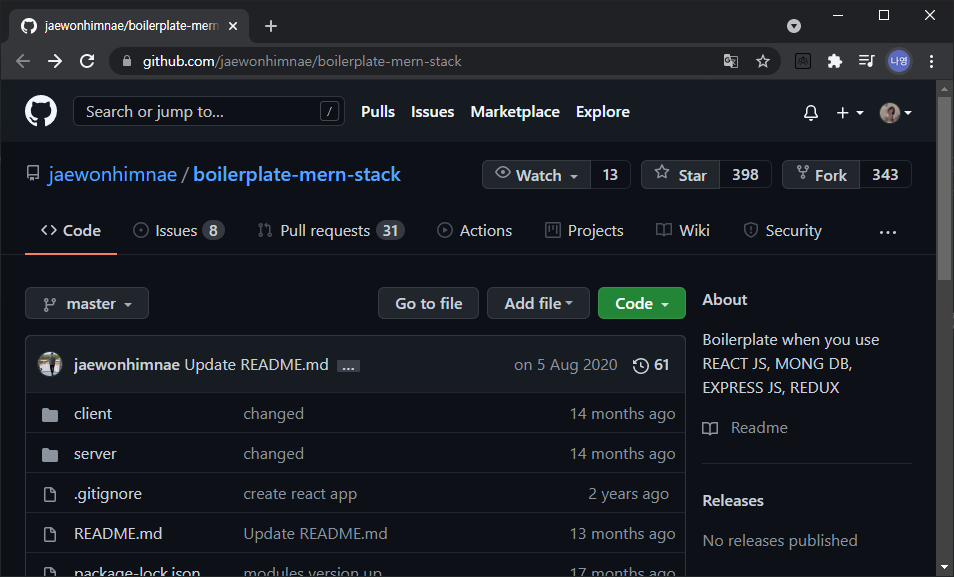Screen dimensions: 954x577
Task: Open Chrome profile avatar
Action: tap(899, 61)
